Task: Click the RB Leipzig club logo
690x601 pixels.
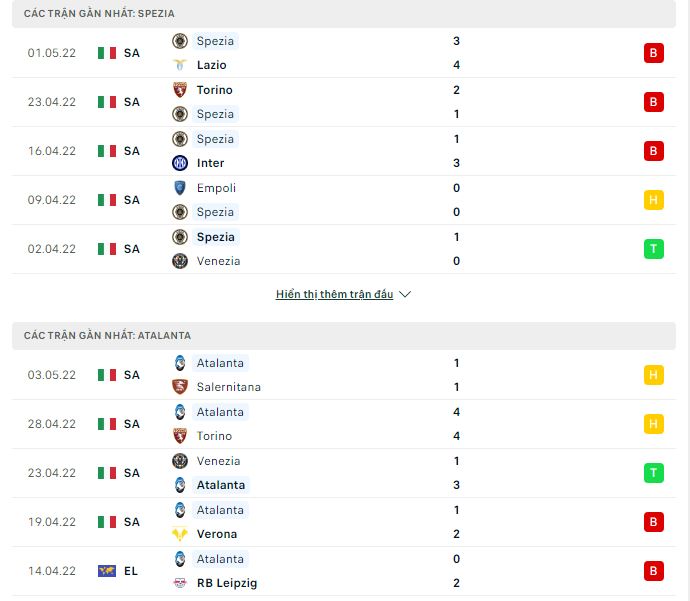Action: [x=180, y=583]
